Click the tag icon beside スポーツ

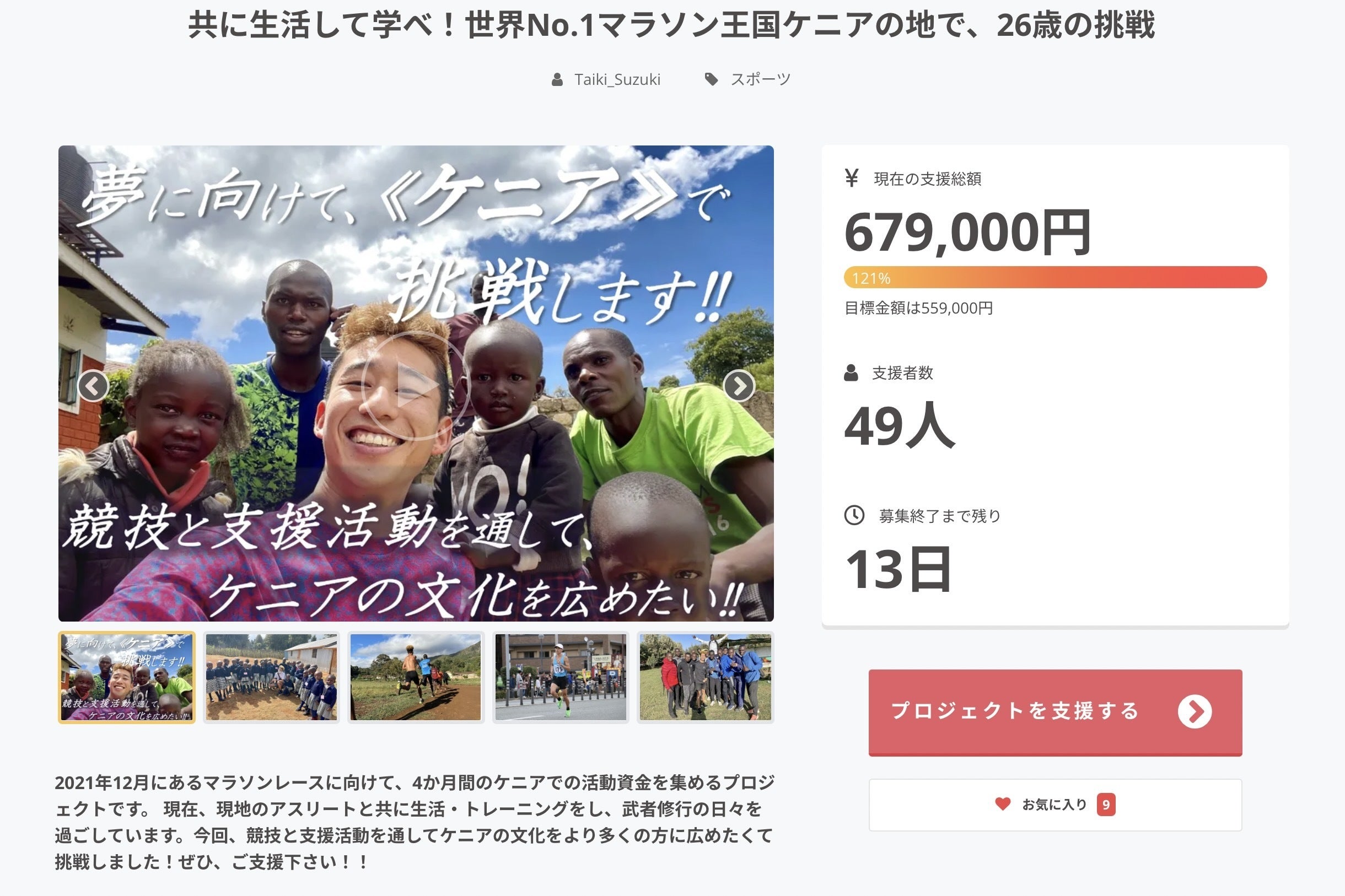click(x=711, y=79)
